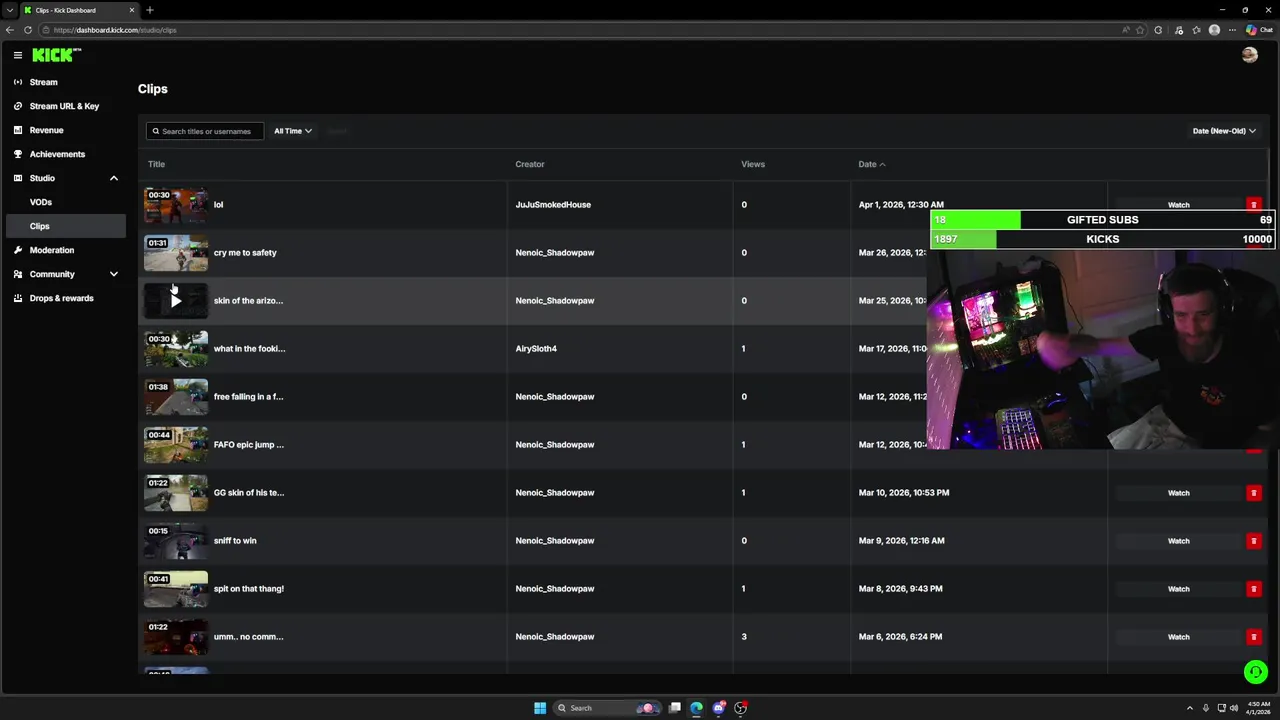Click the Windows taskbar Search box
This screenshot has height=720, width=1280.
[608, 708]
